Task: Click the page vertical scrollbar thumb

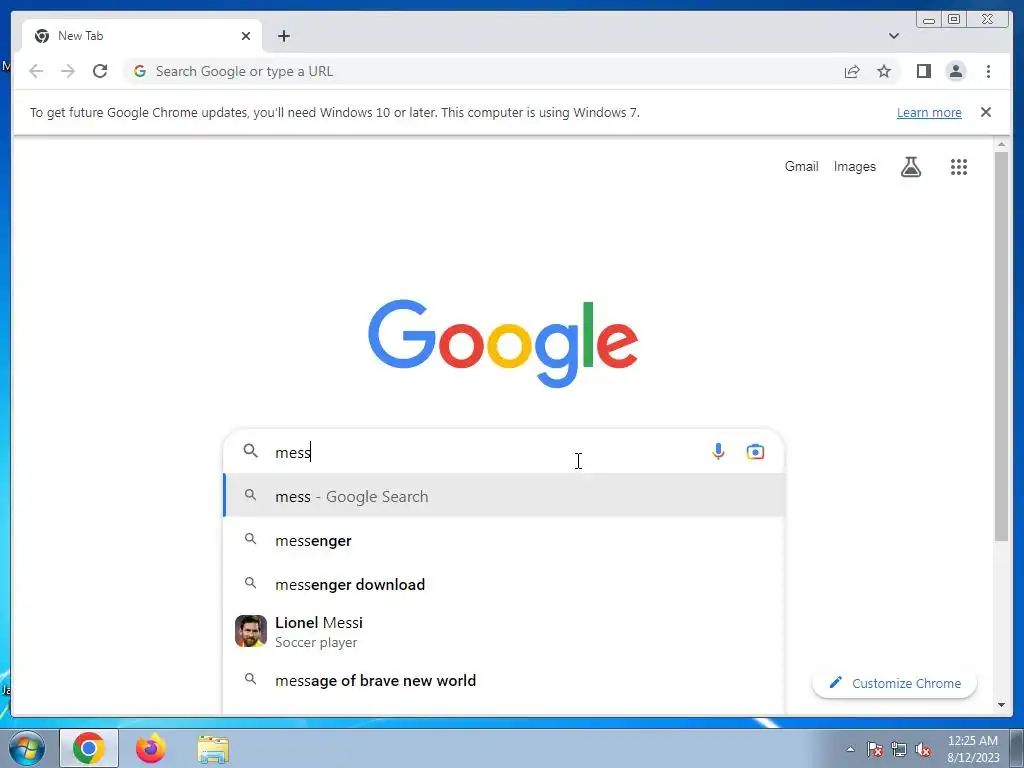Action: tap(1001, 346)
